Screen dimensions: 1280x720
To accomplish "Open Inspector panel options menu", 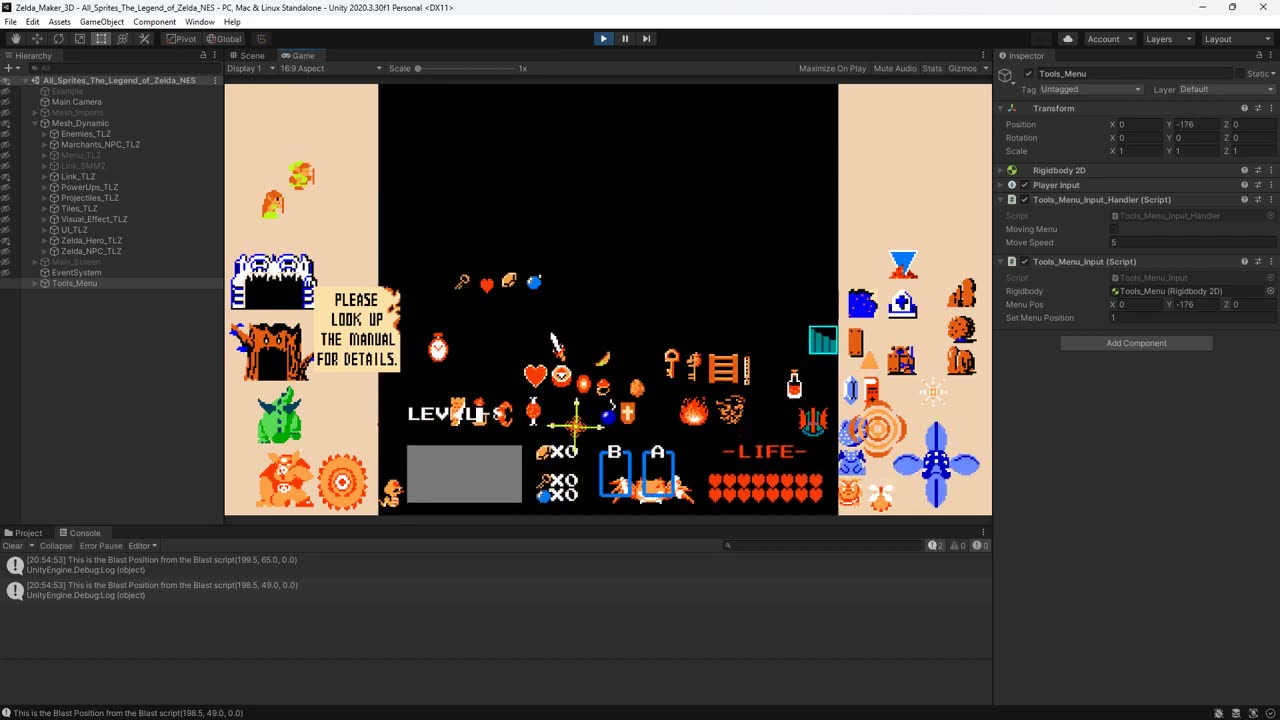I will coord(1271,55).
